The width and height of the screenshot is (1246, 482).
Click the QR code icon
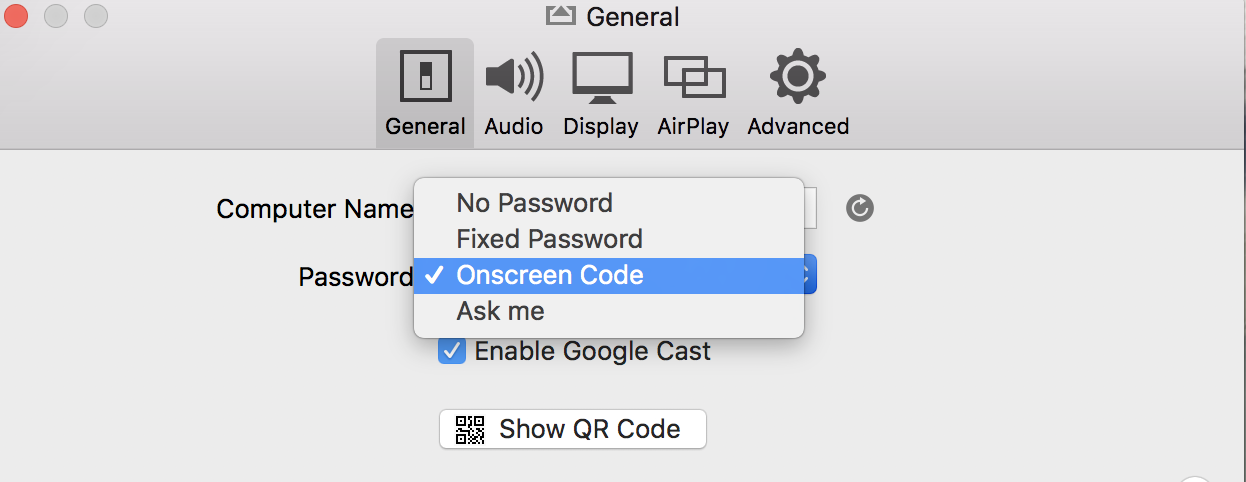pyautogui.click(x=469, y=429)
